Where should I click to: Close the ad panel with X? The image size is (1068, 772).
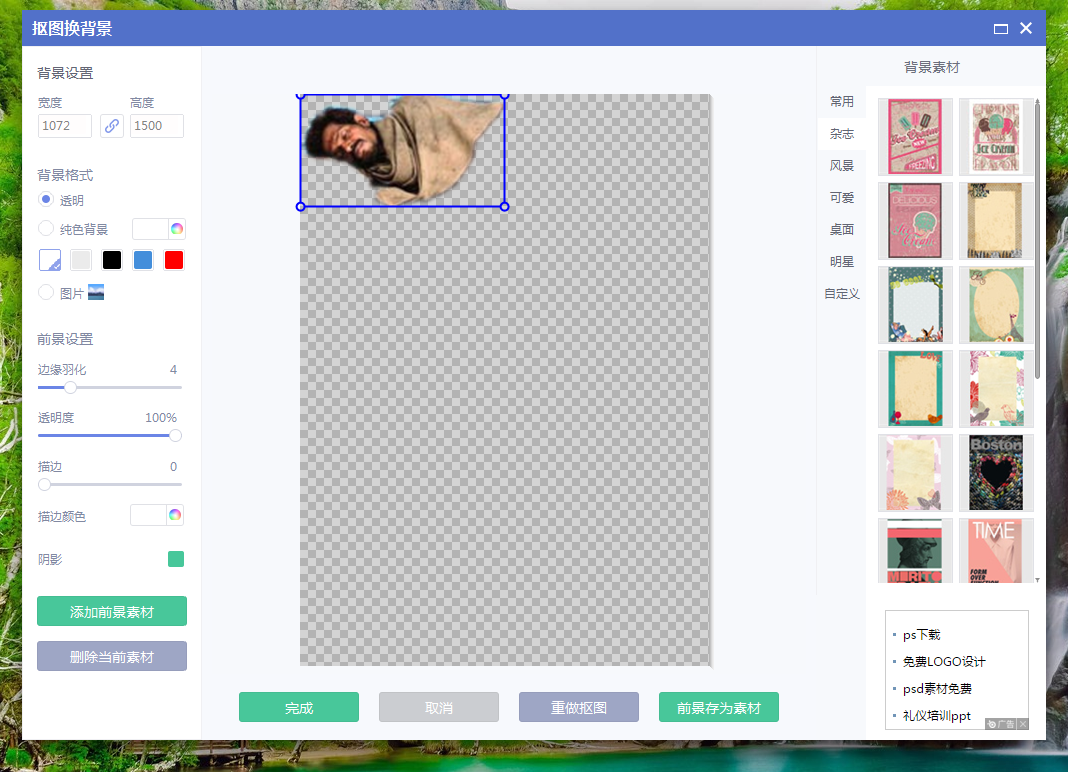coord(1023,724)
